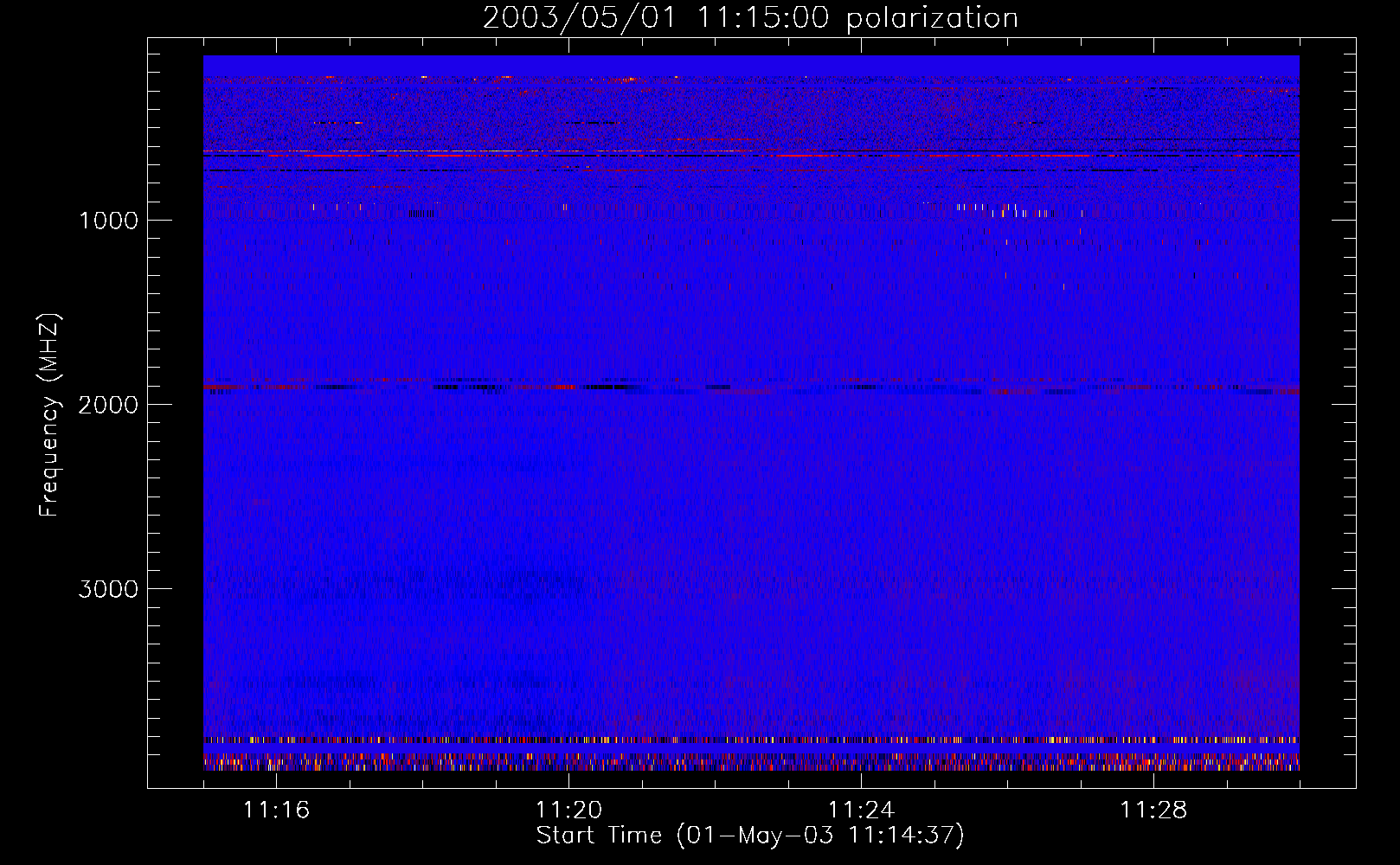Screen dimensions: 1400x865
Task: Click the 11:20 time tick label
Action: 568,811
